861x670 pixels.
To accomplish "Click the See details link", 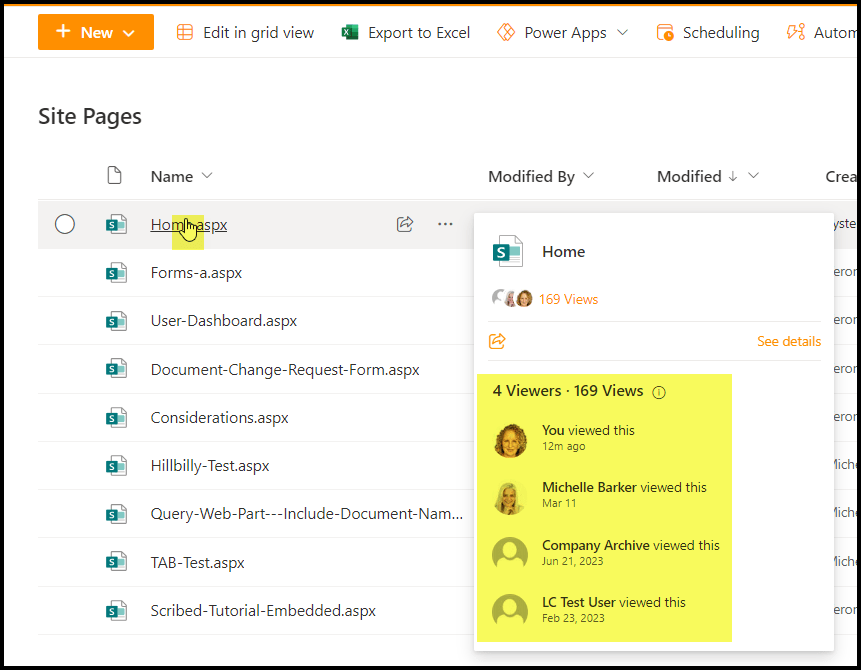I will coord(788,341).
